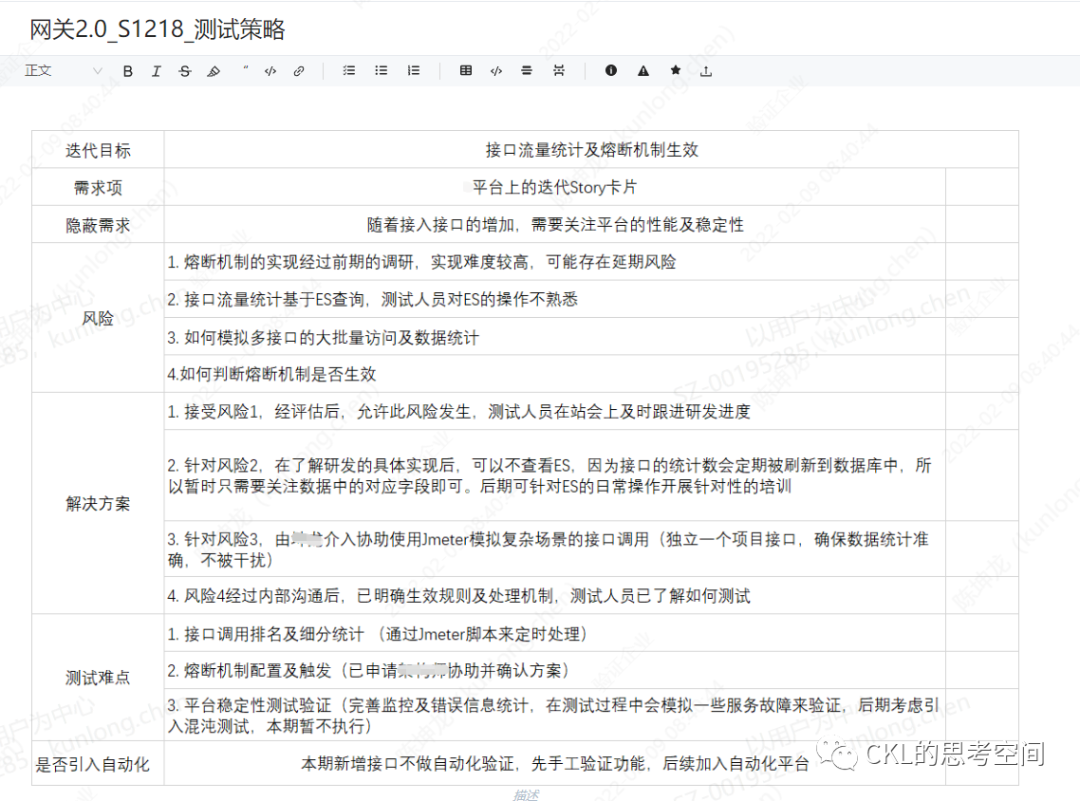Click the 需求项 row label

pyautogui.click(x=98, y=187)
